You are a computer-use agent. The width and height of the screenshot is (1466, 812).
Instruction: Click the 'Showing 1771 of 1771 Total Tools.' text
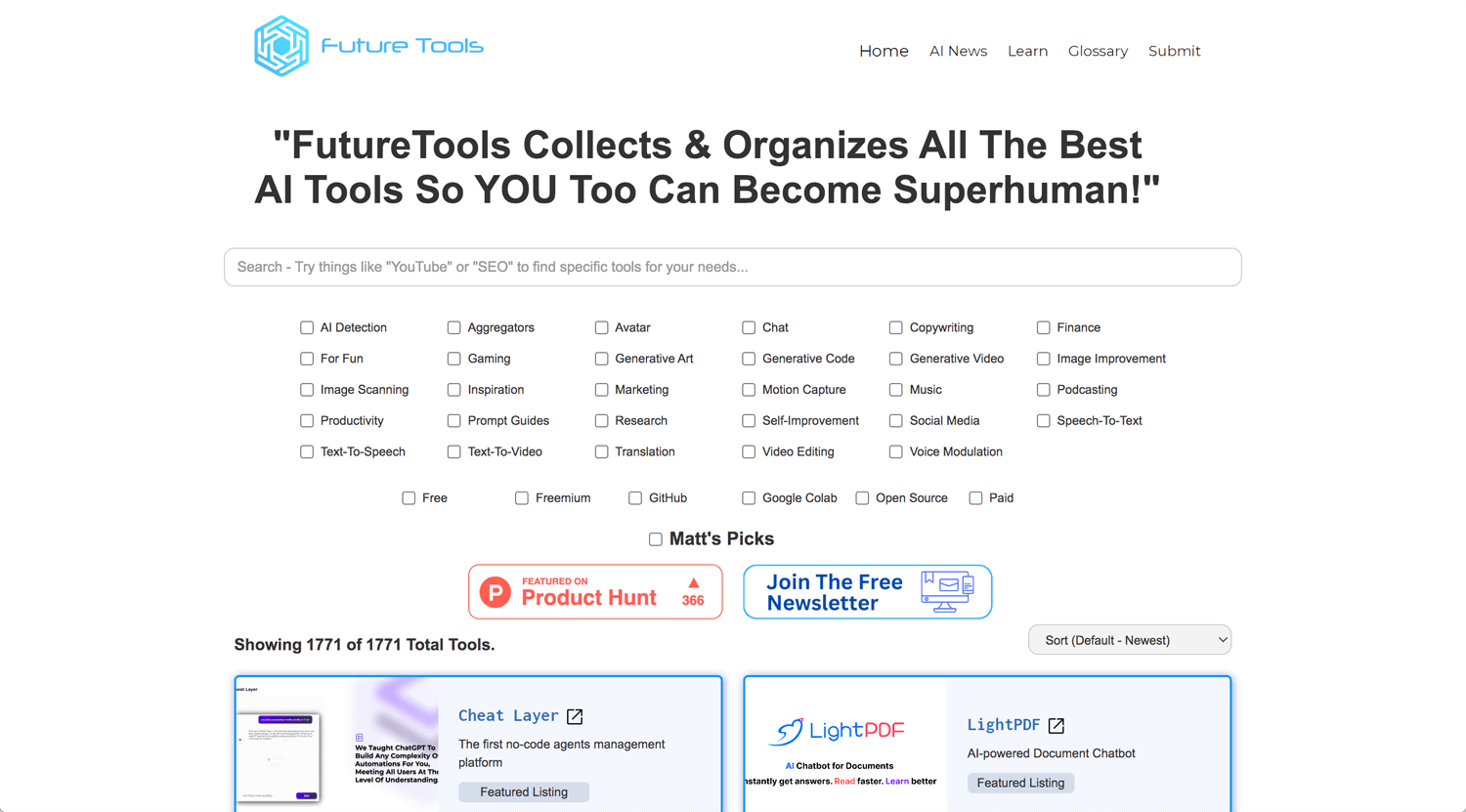click(x=365, y=645)
